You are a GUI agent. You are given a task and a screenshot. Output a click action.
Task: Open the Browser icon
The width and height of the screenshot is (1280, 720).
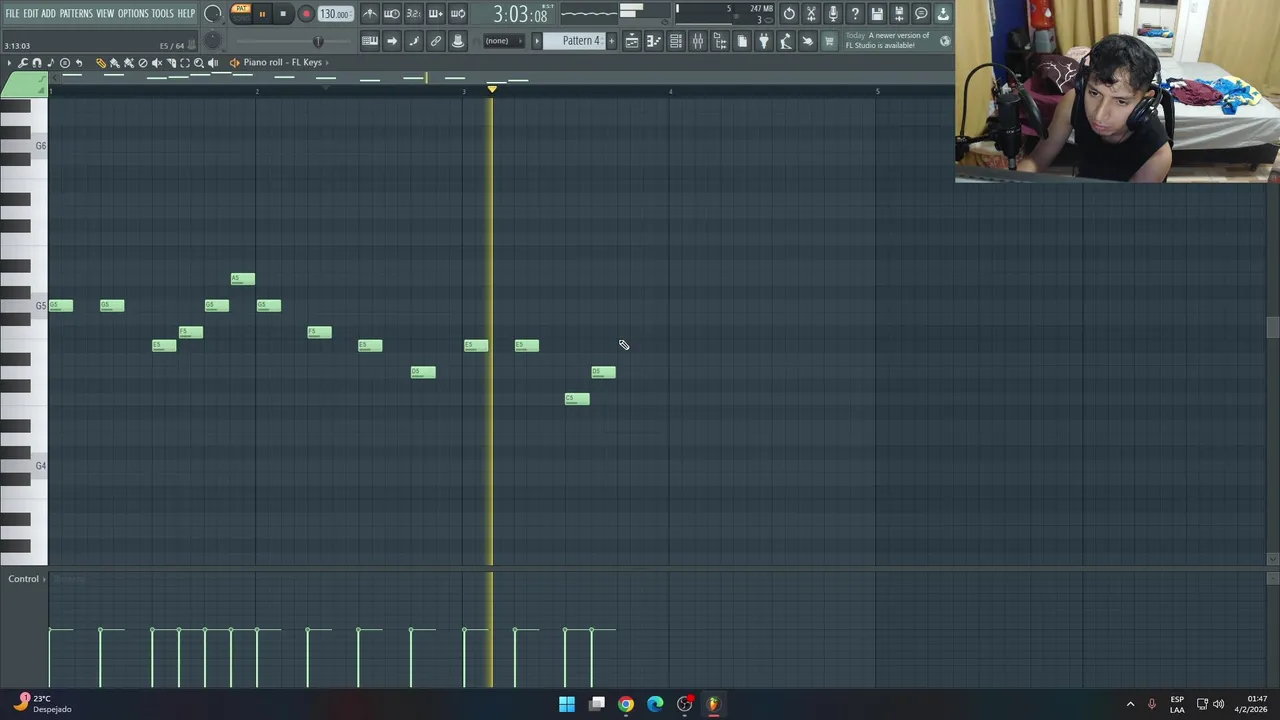tap(720, 41)
